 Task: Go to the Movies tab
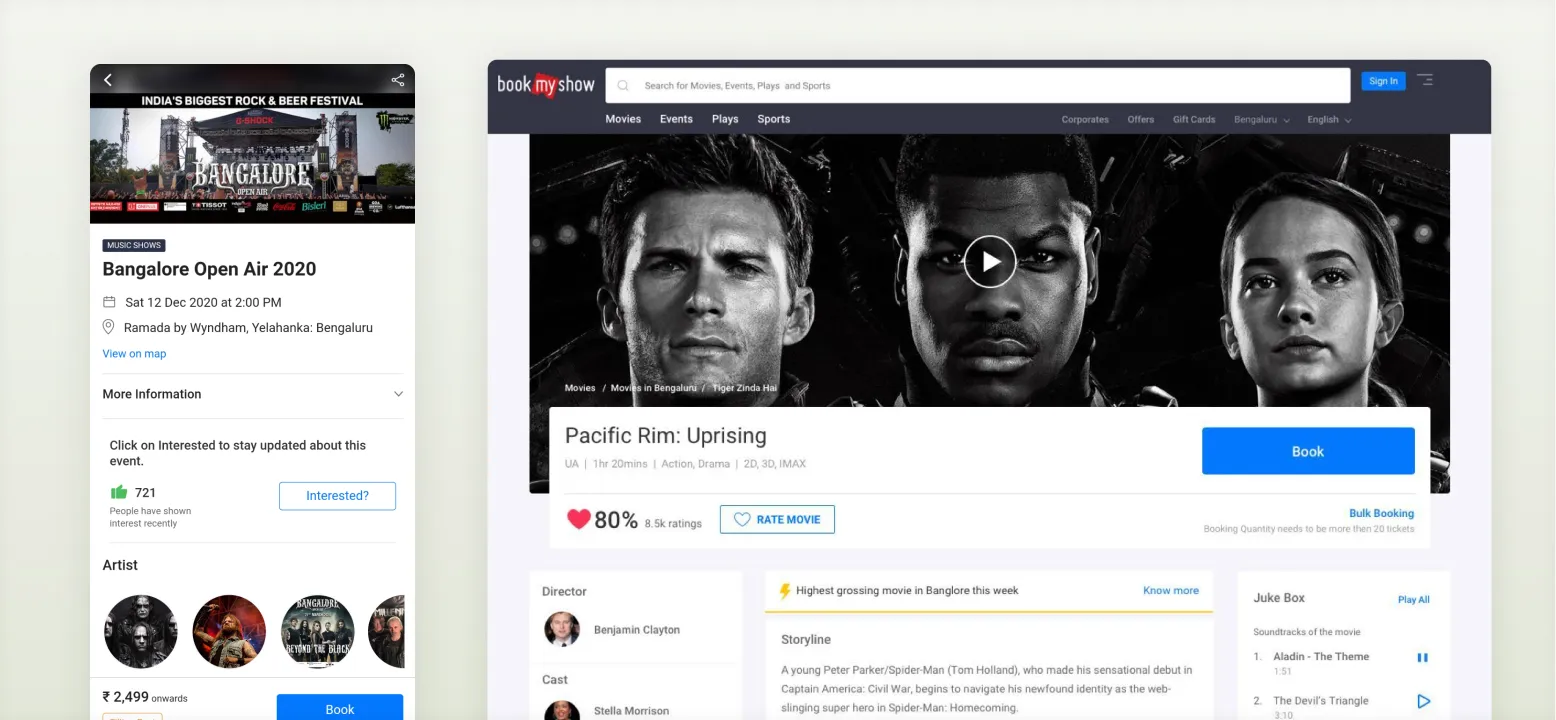coord(623,119)
